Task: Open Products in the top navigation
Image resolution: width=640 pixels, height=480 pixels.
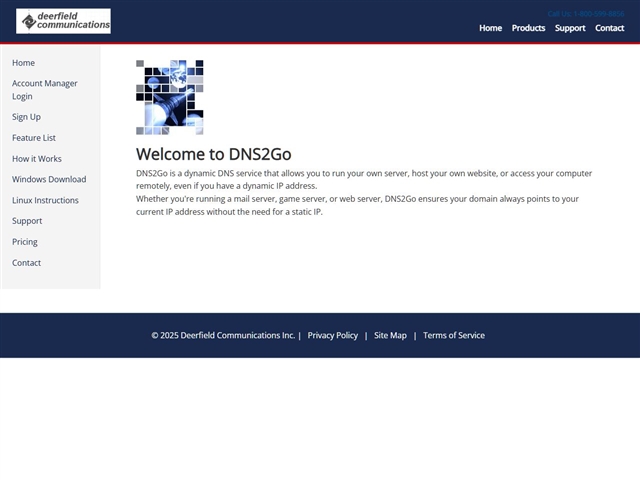Action: click(528, 28)
